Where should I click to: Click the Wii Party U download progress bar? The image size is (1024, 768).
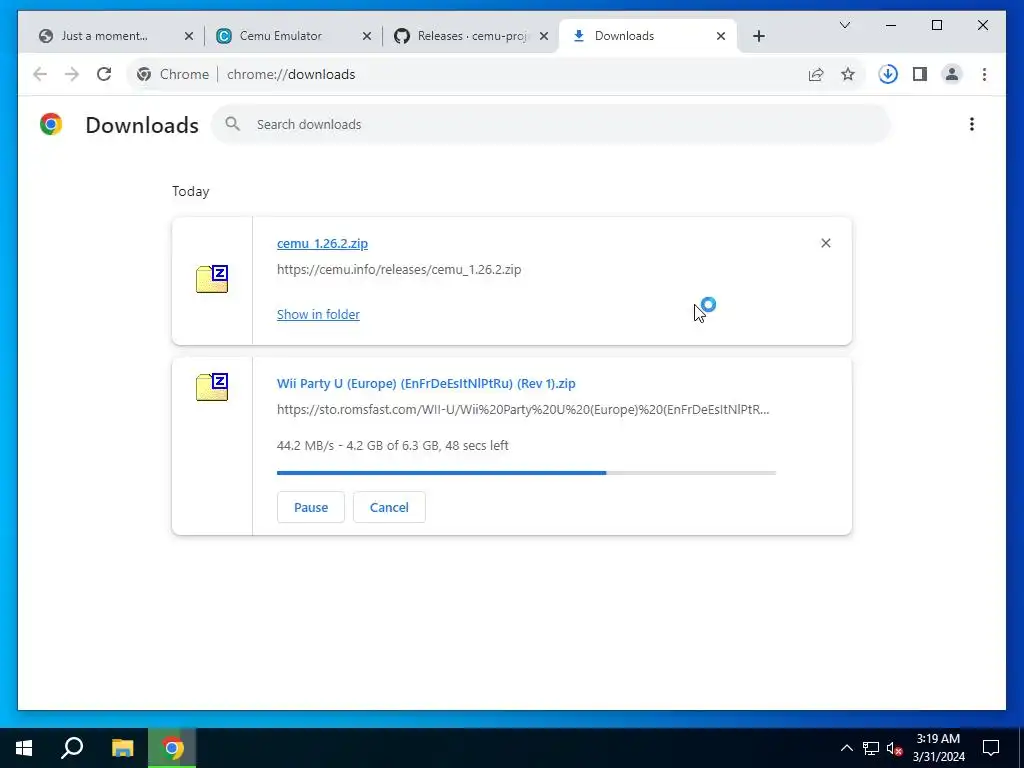coord(526,472)
